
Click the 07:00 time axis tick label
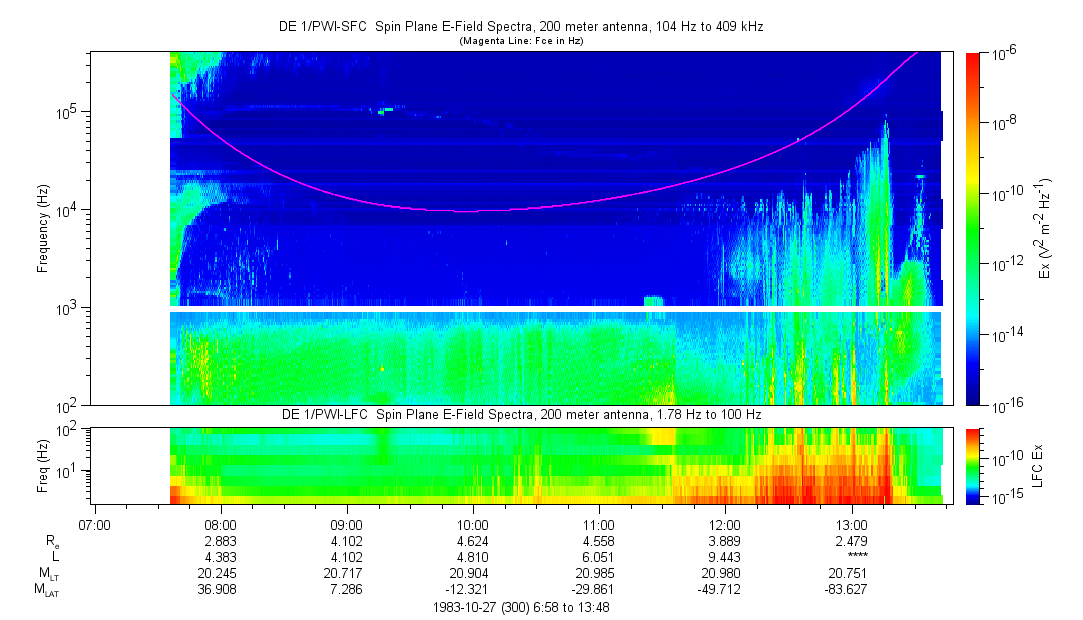coord(94,524)
